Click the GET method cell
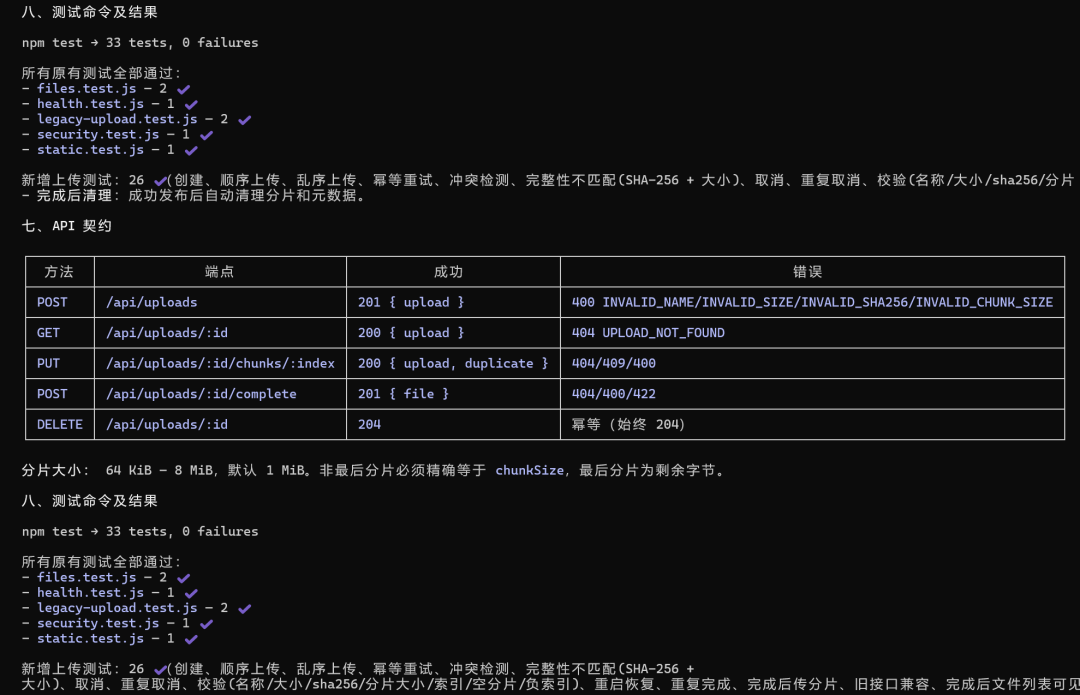This screenshot has height=695, width=1080. [59, 333]
